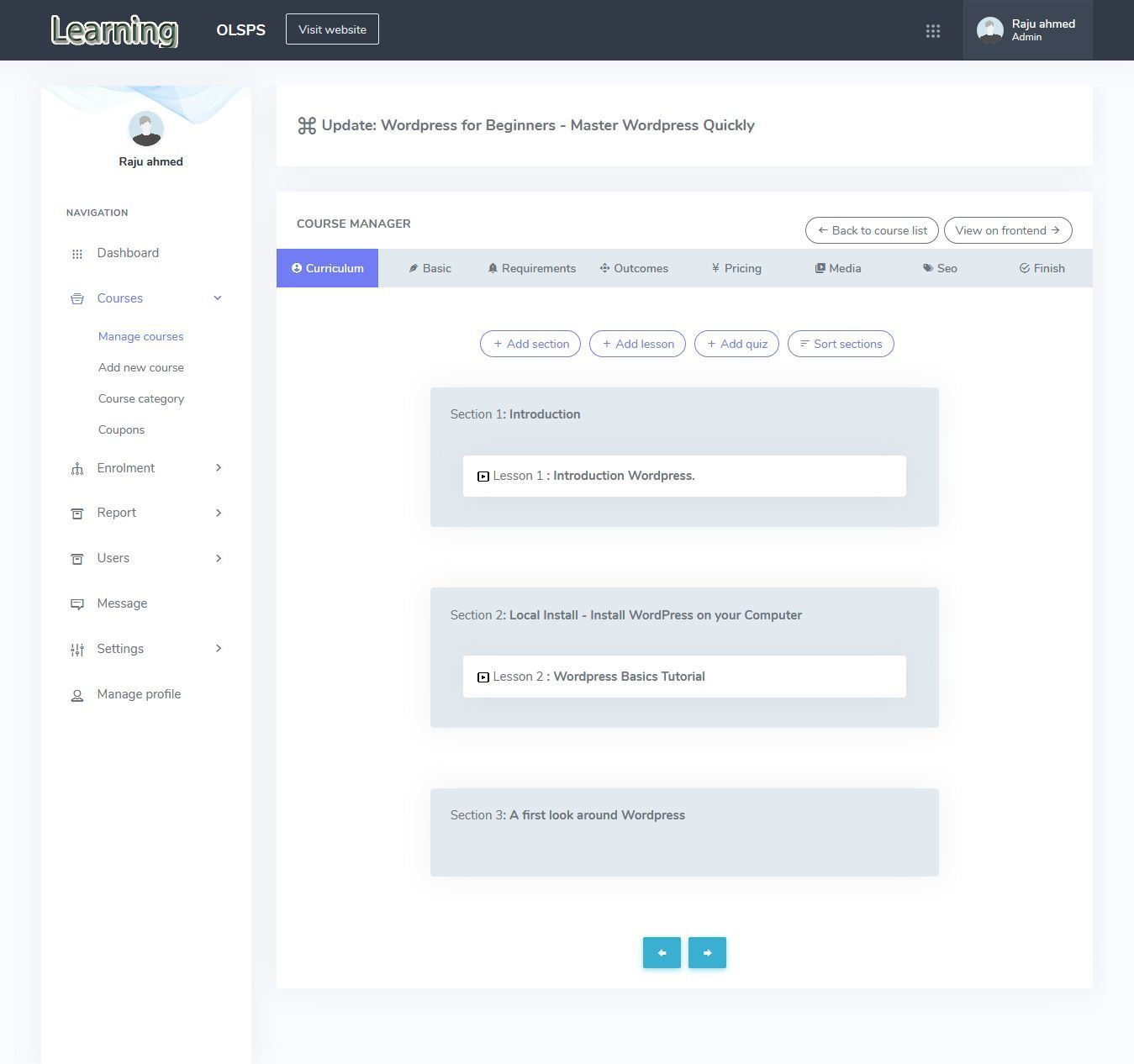1134x1064 pixels.
Task: Open the Media tab
Action: [837, 268]
